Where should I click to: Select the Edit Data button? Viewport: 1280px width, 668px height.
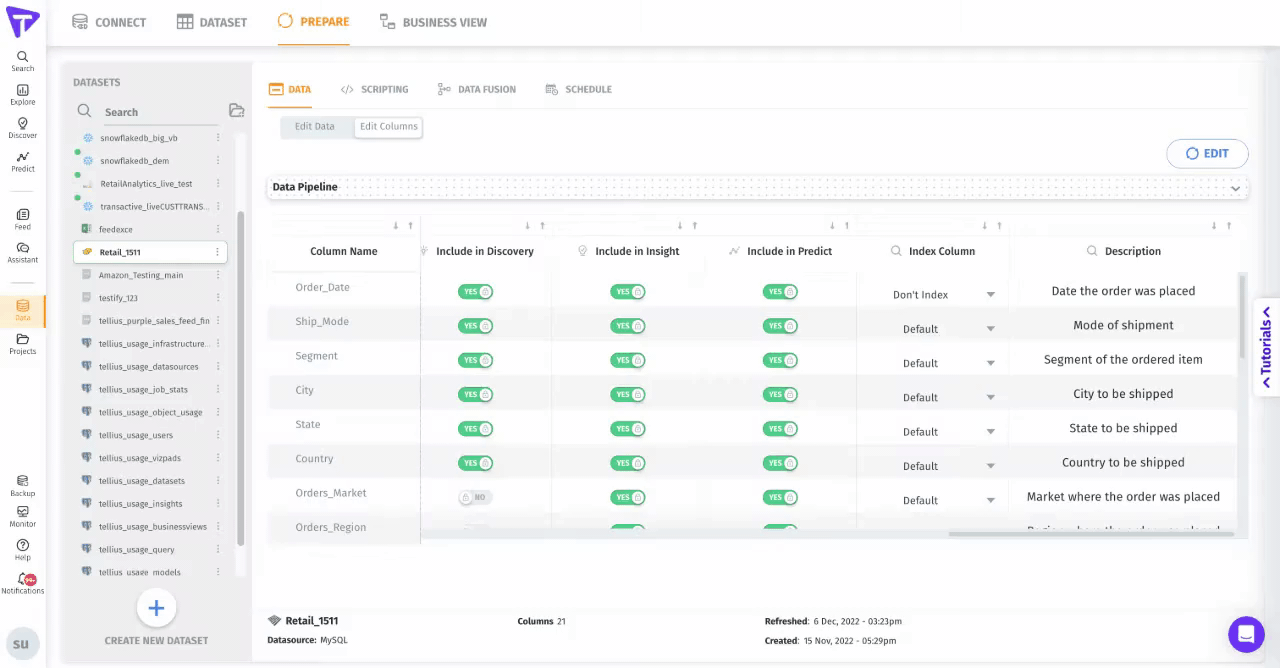[x=314, y=127]
